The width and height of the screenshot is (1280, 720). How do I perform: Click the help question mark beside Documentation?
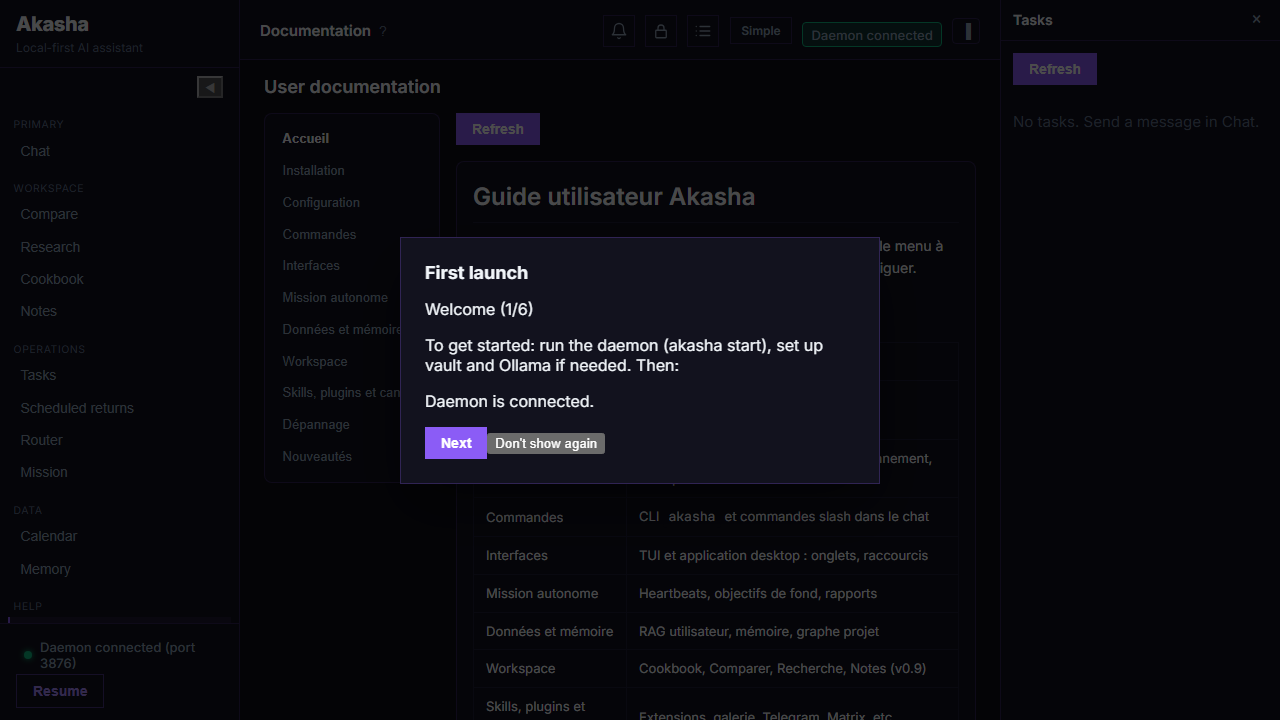383,31
